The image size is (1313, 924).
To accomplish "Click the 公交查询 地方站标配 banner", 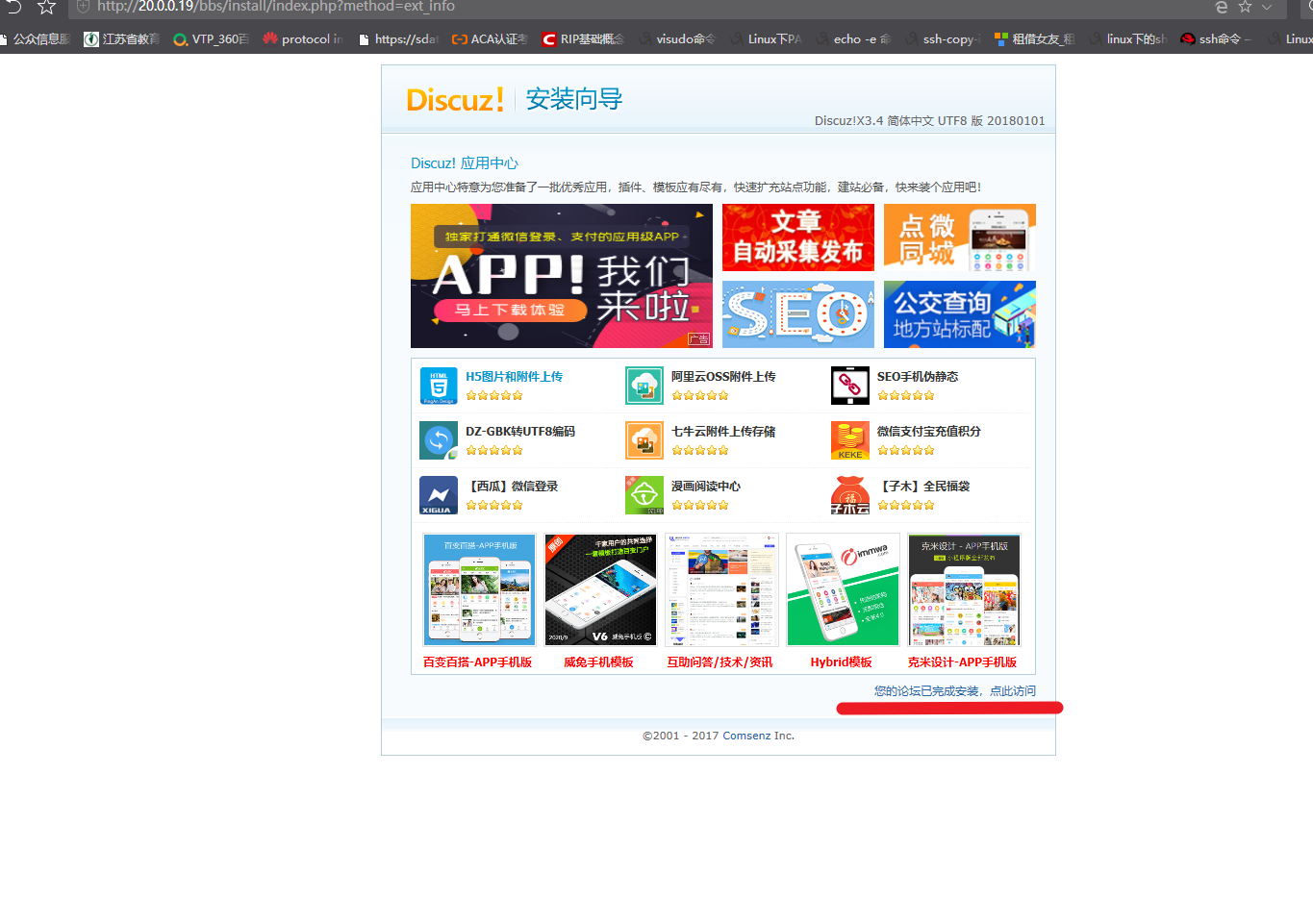I will coord(960,314).
